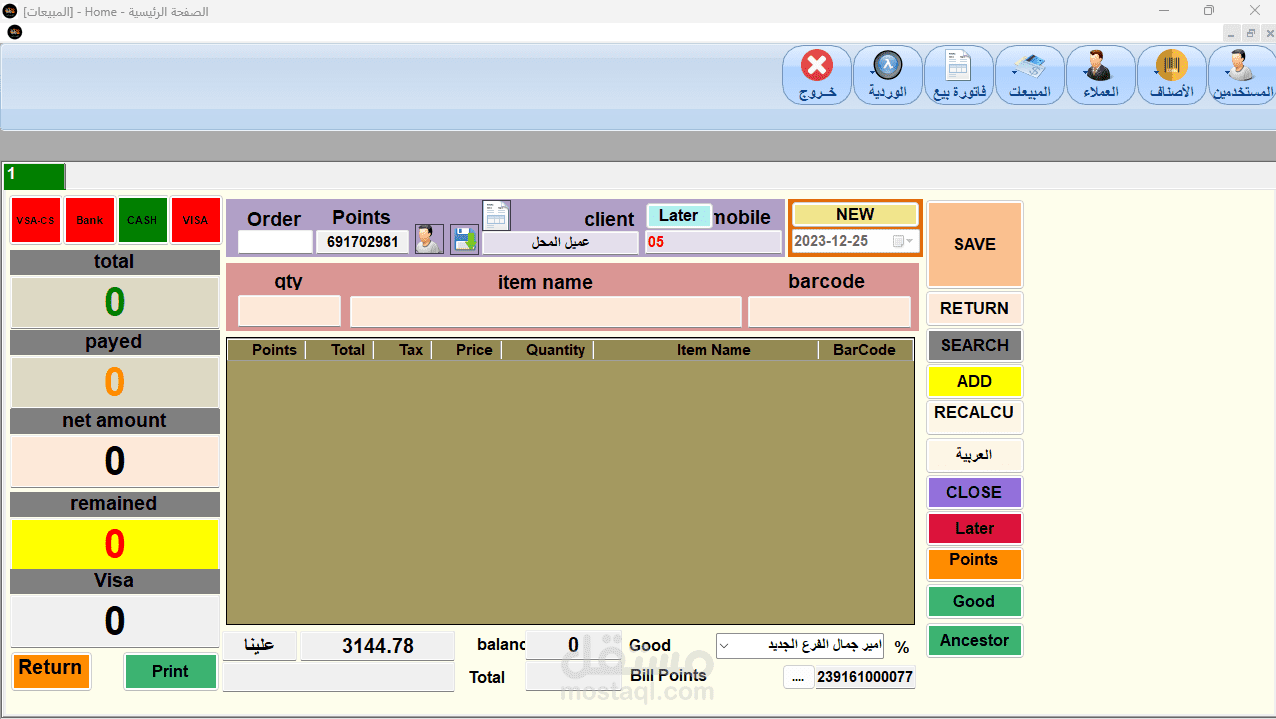Screen dimensions: 1276x719
Task: Click the 3144.78 value field
Action: [377, 646]
